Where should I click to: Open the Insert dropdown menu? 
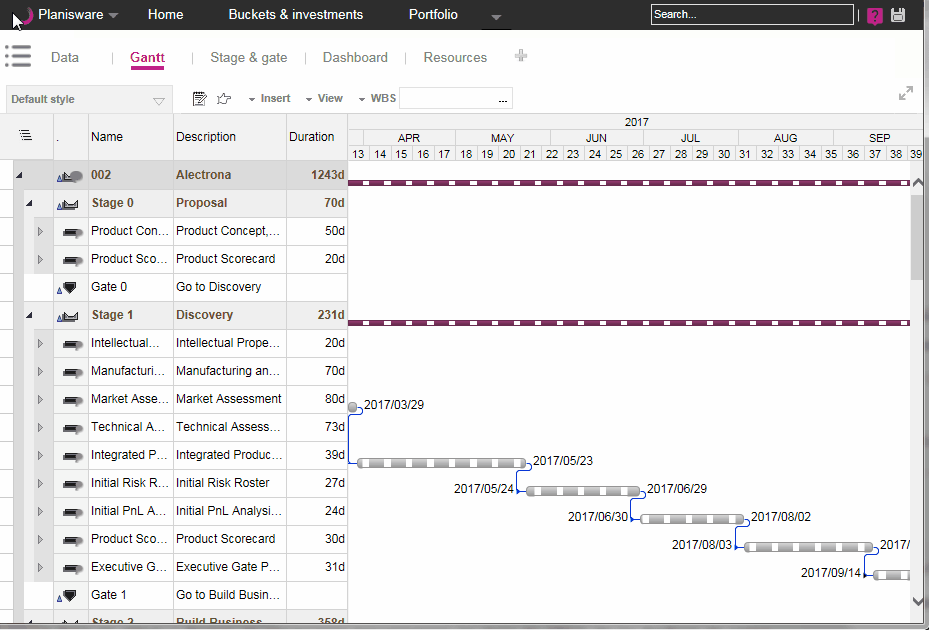click(x=270, y=98)
